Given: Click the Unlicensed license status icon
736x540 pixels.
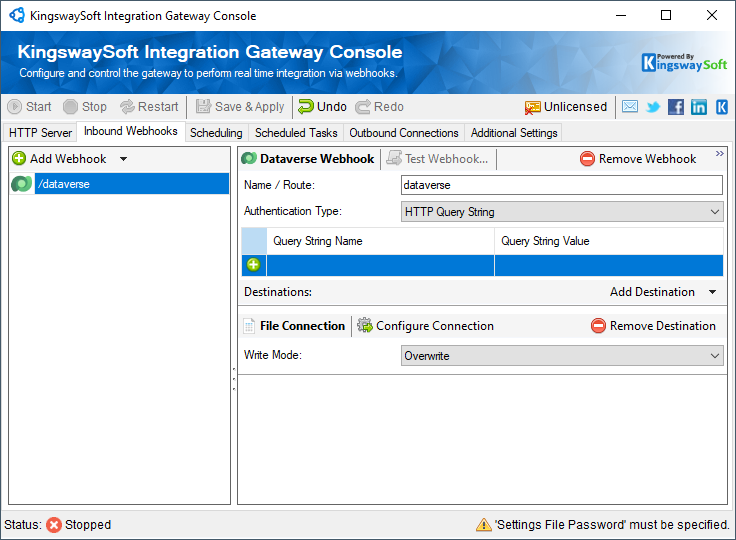Looking at the screenshot, I should click(533, 107).
